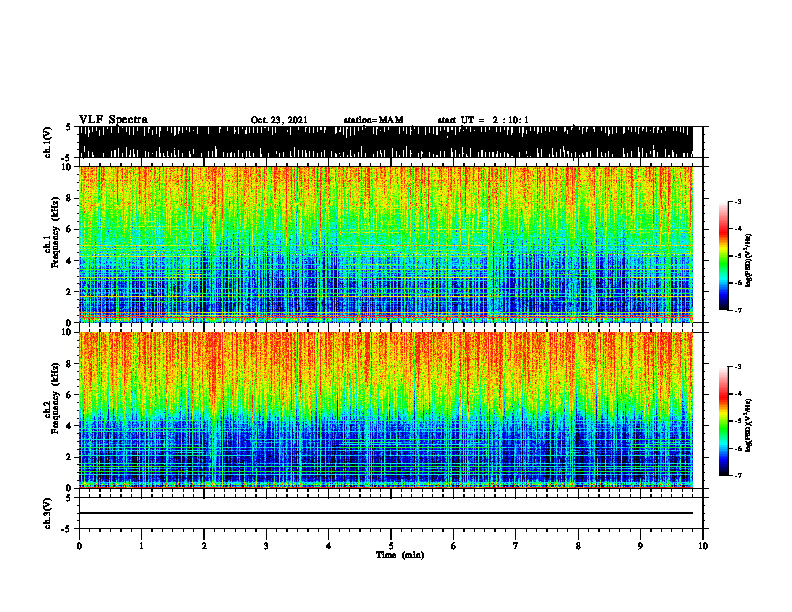The height and width of the screenshot is (612, 792).
Task: Click the "5" tick on the time axis
Action: point(391,546)
